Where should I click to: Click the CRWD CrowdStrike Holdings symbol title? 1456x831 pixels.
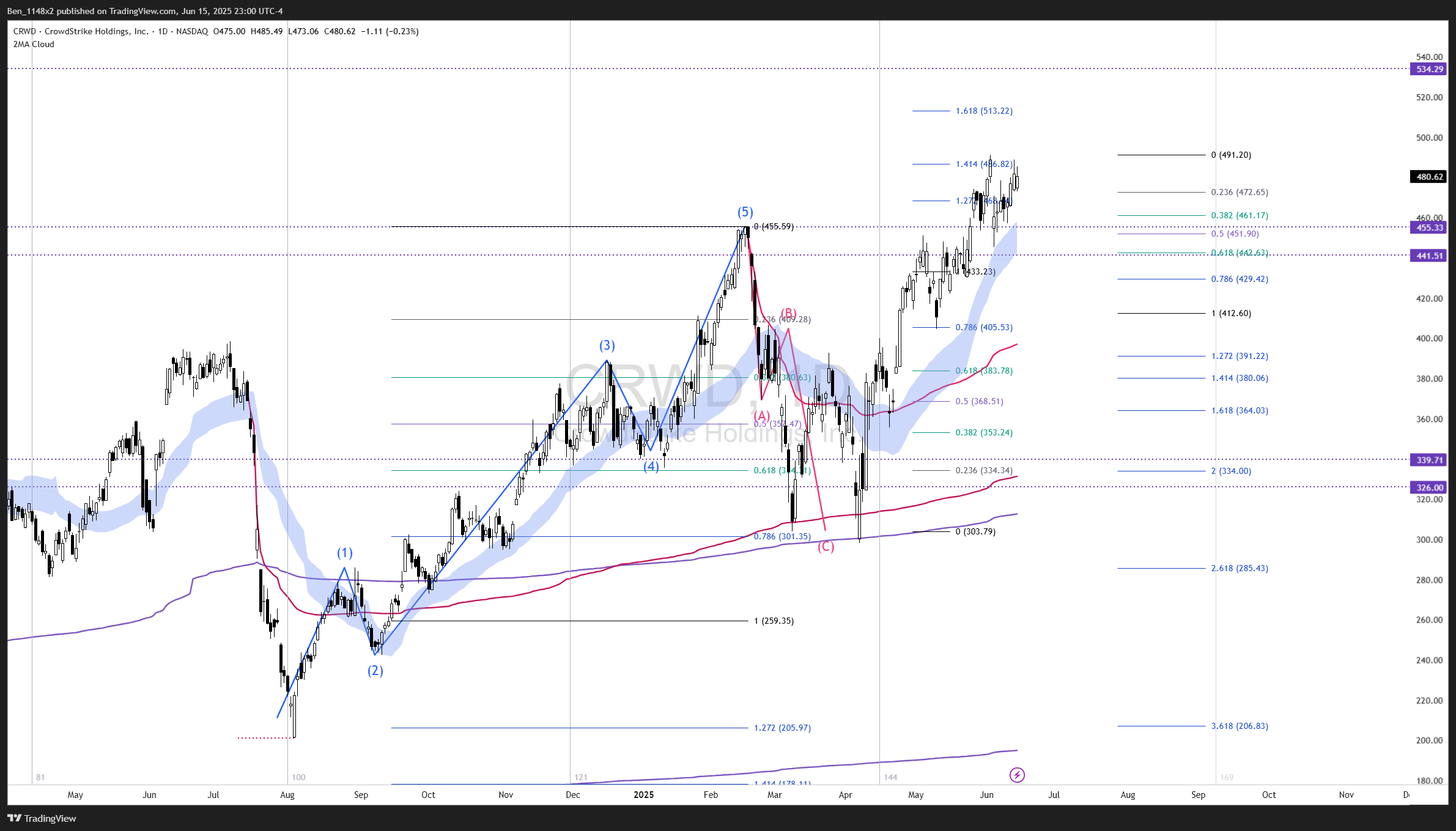(81, 31)
